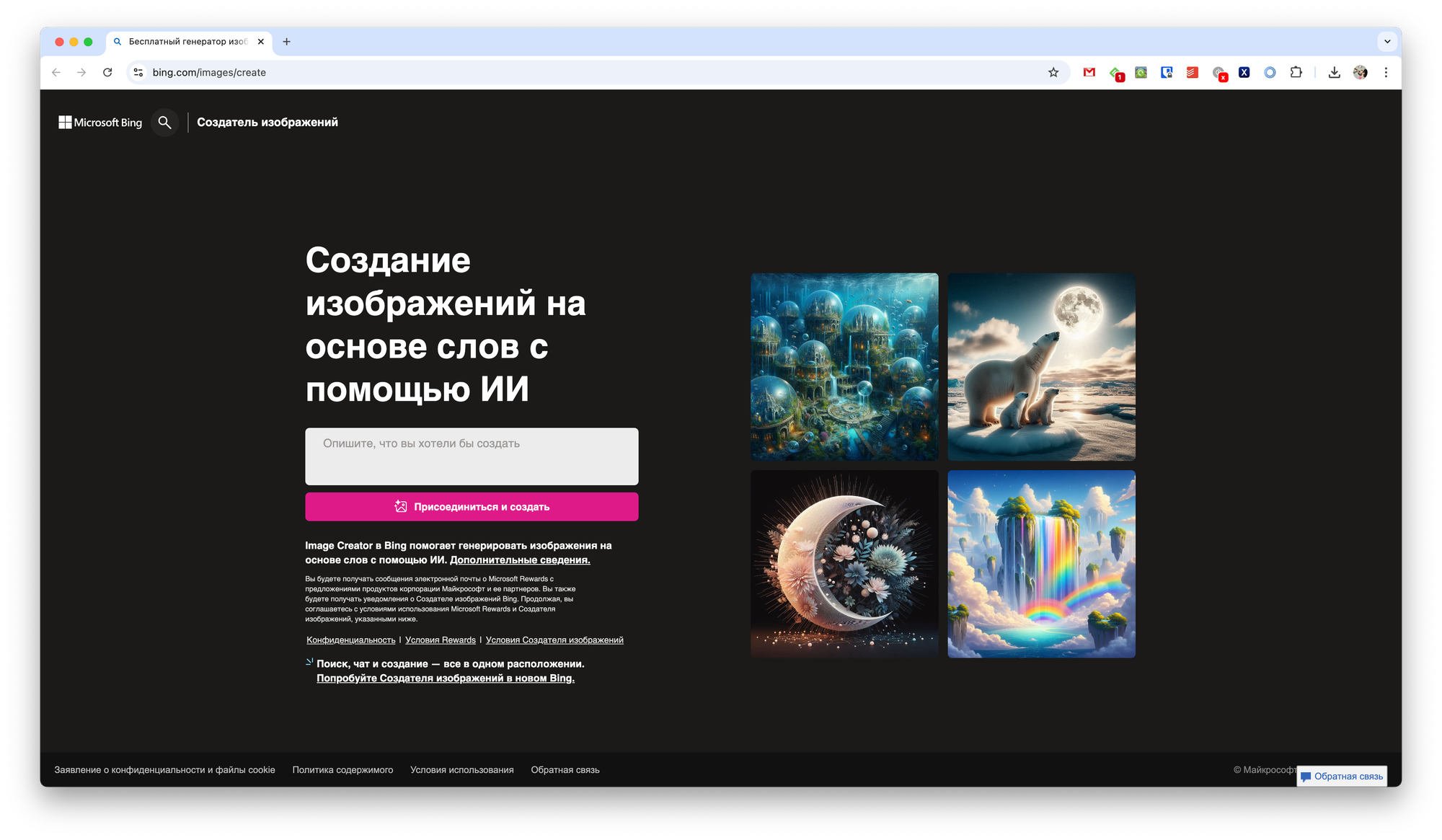Bookmark page with the star icon

[1053, 72]
